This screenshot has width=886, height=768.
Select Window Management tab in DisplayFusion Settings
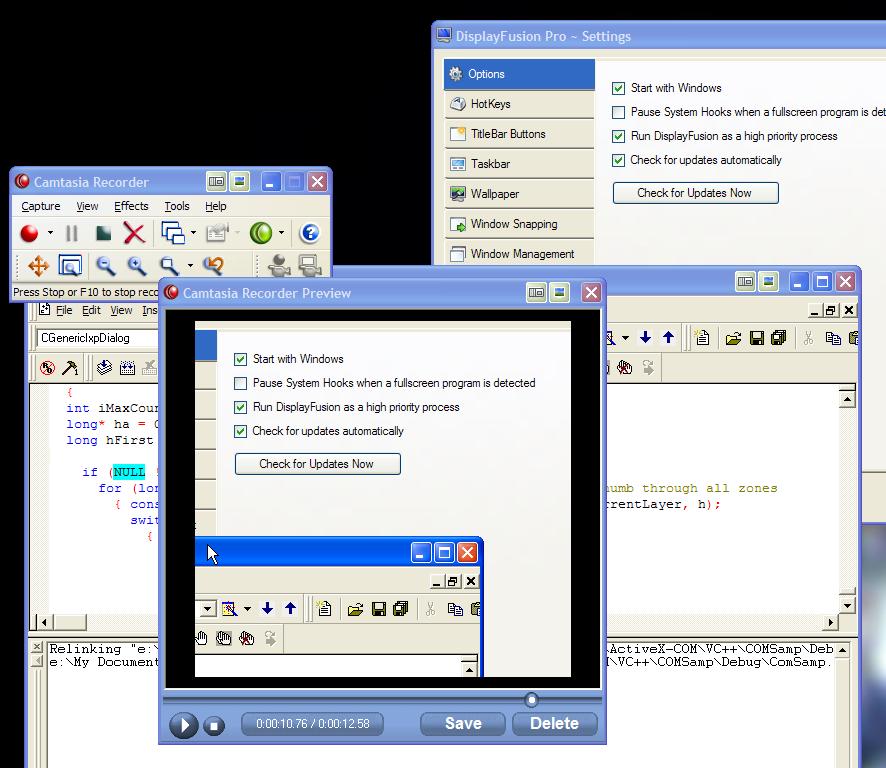519,253
